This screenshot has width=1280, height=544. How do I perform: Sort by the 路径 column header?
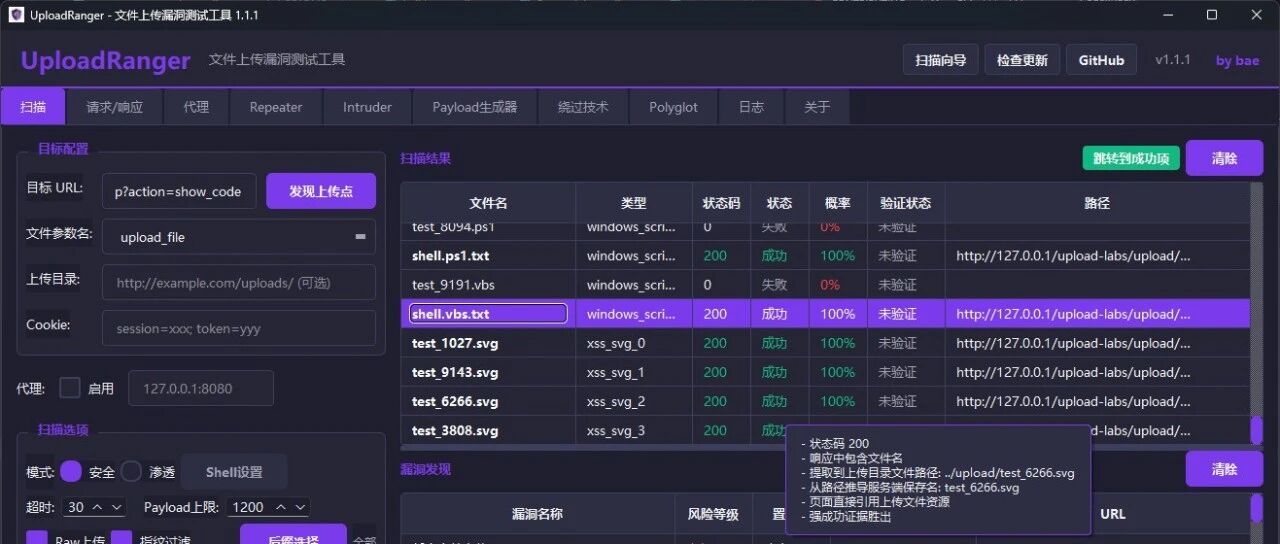pyautogui.click(x=1097, y=203)
